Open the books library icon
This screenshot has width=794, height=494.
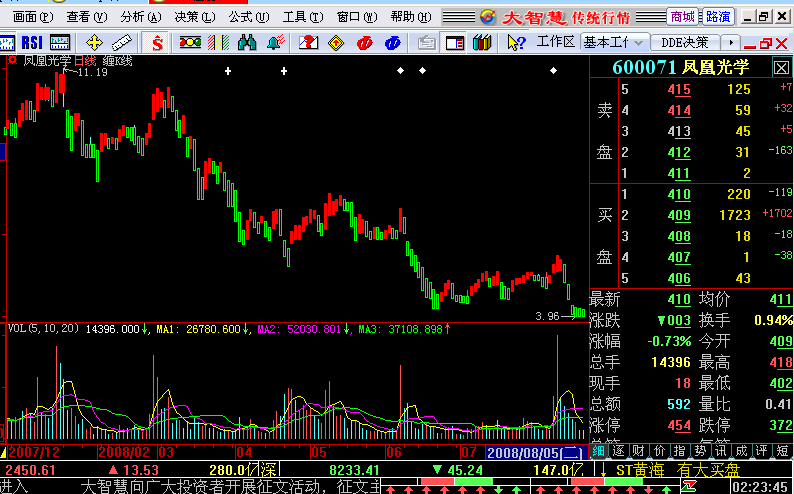click(x=482, y=43)
